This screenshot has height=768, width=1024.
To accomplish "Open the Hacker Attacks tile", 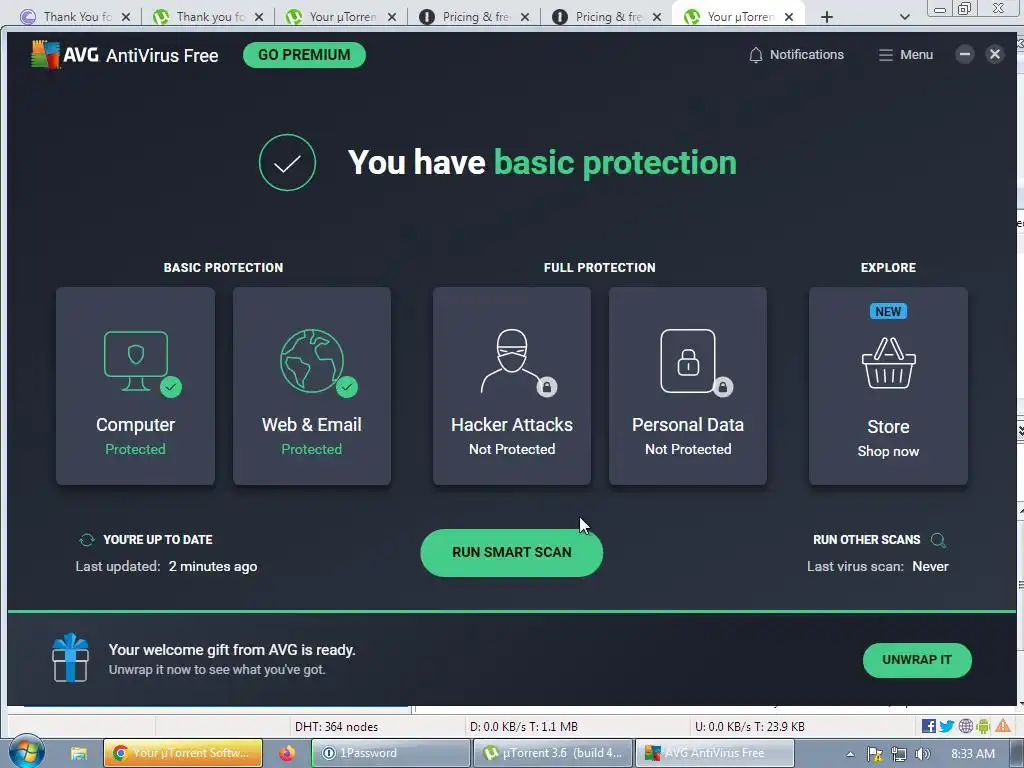I will [512, 386].
